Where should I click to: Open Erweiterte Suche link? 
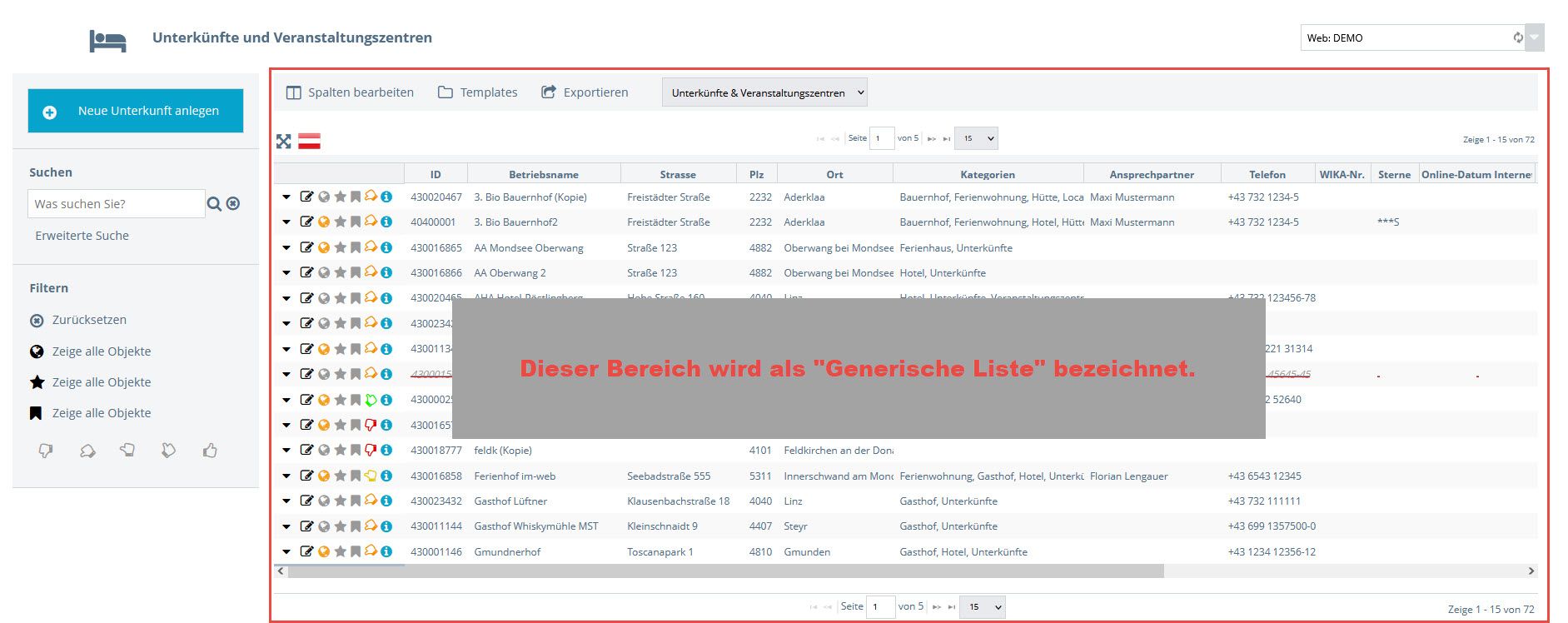click(82, 236)
